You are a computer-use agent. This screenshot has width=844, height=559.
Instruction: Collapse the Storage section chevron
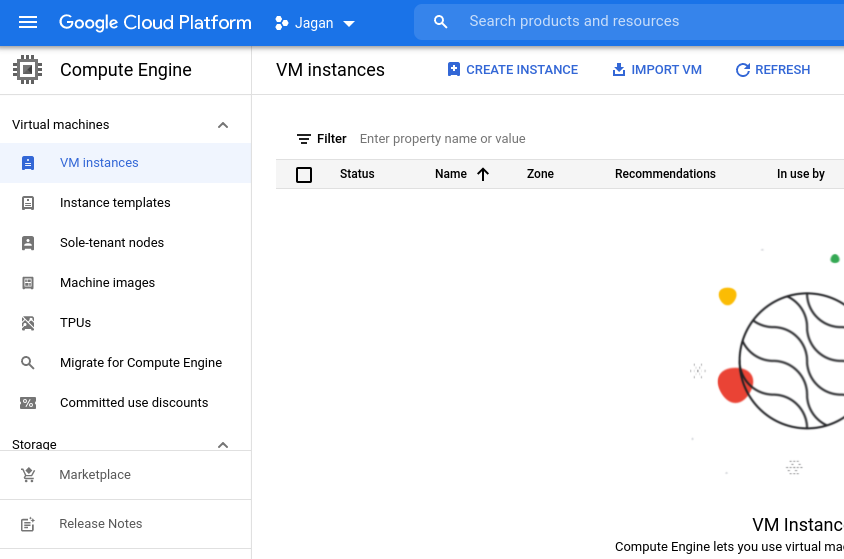(x=223, y=445)
